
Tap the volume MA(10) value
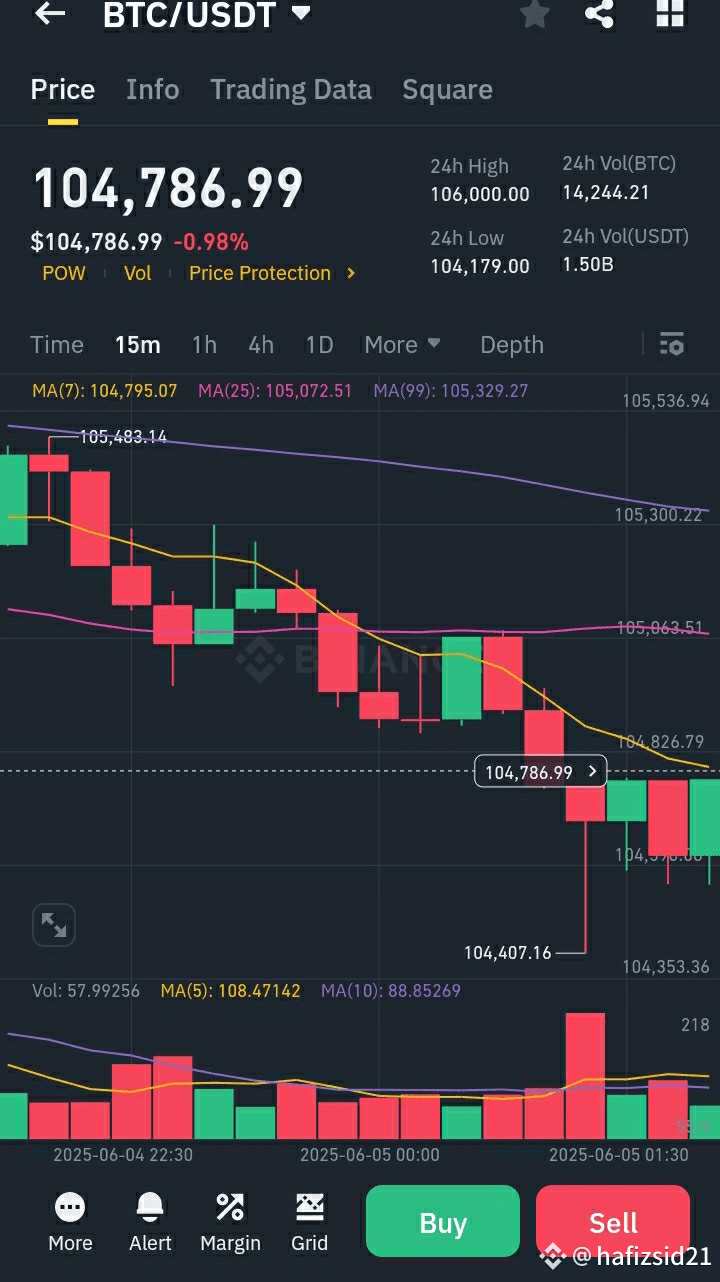(x=391, y=991)
